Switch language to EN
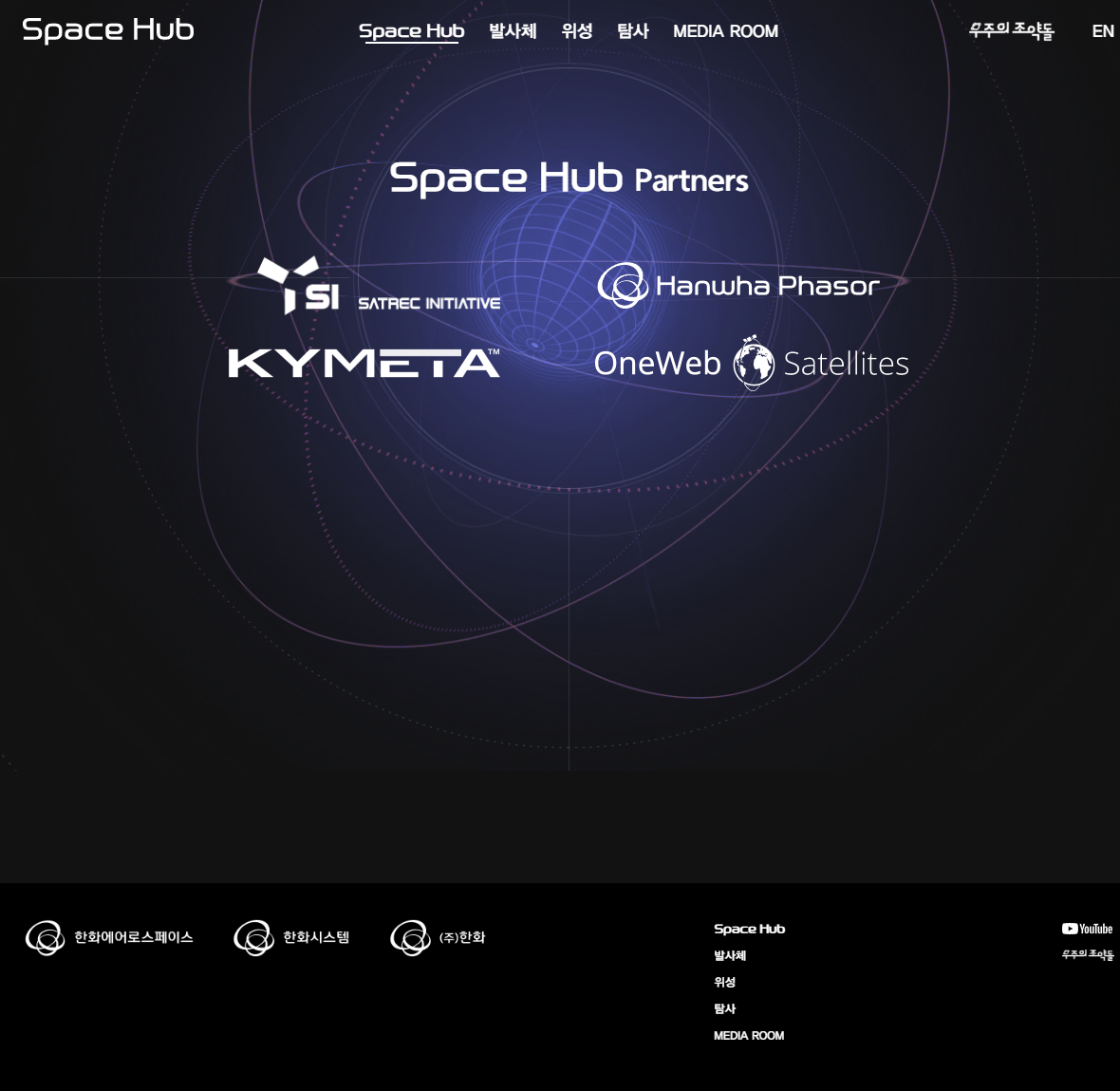This screenshot has width=1120, height=1091. (1103, 31)
